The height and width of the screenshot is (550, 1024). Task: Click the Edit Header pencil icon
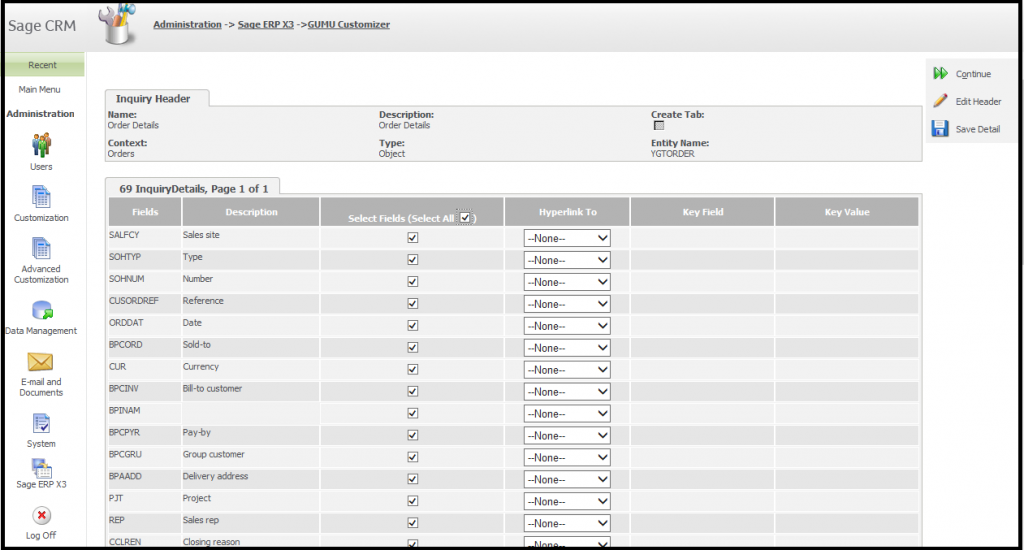tap(940, 101)
